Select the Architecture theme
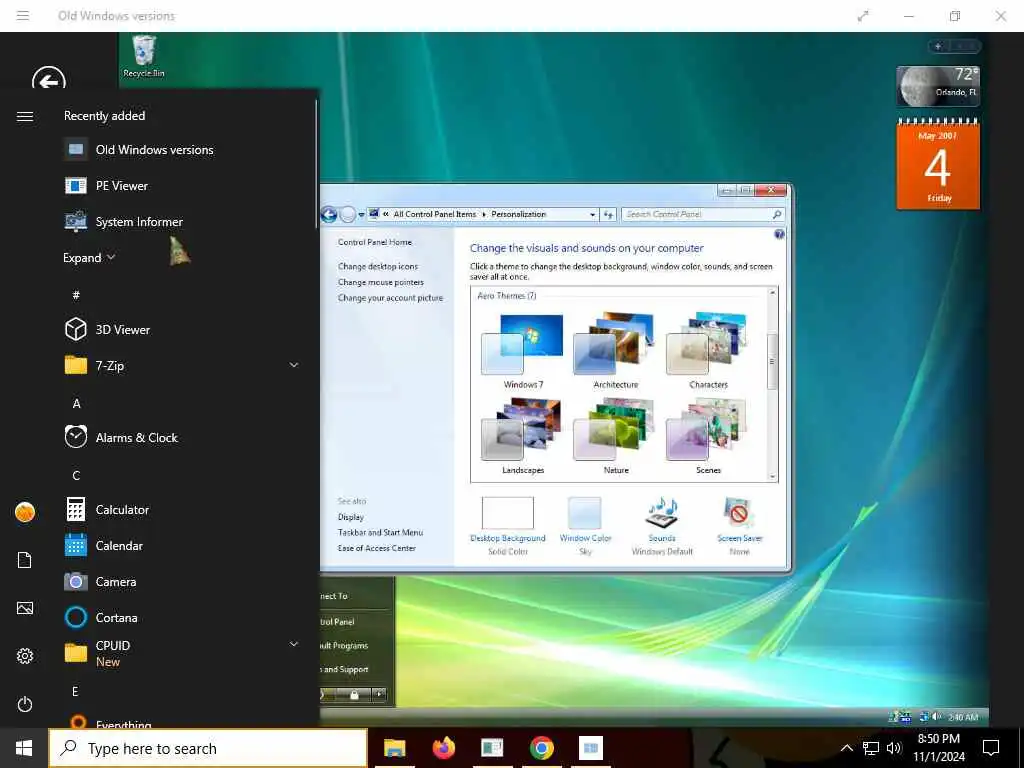Viewport: 1024px width, 768px height. pos(615,351)
